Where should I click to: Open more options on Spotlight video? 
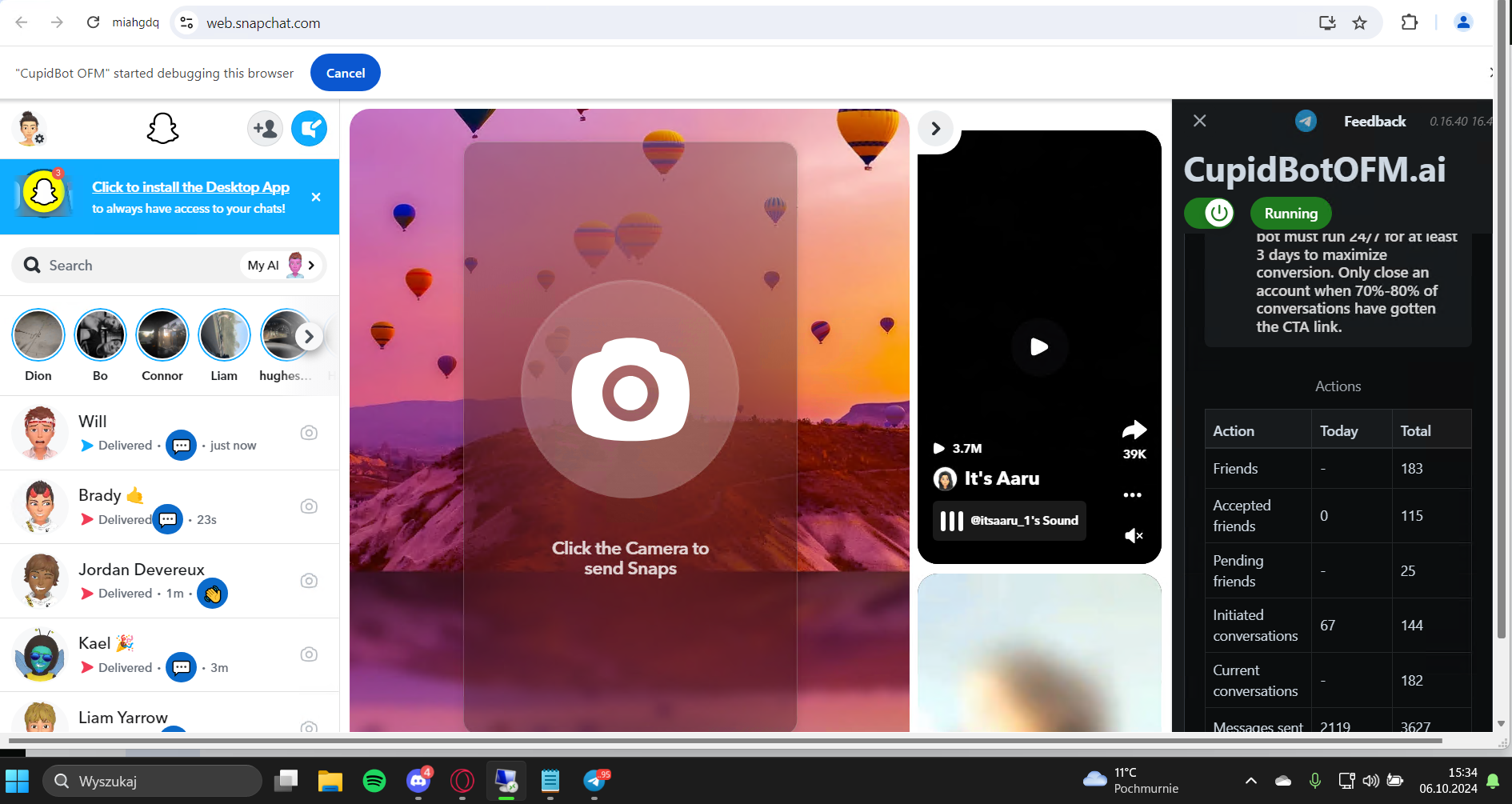click(1132, 495)
